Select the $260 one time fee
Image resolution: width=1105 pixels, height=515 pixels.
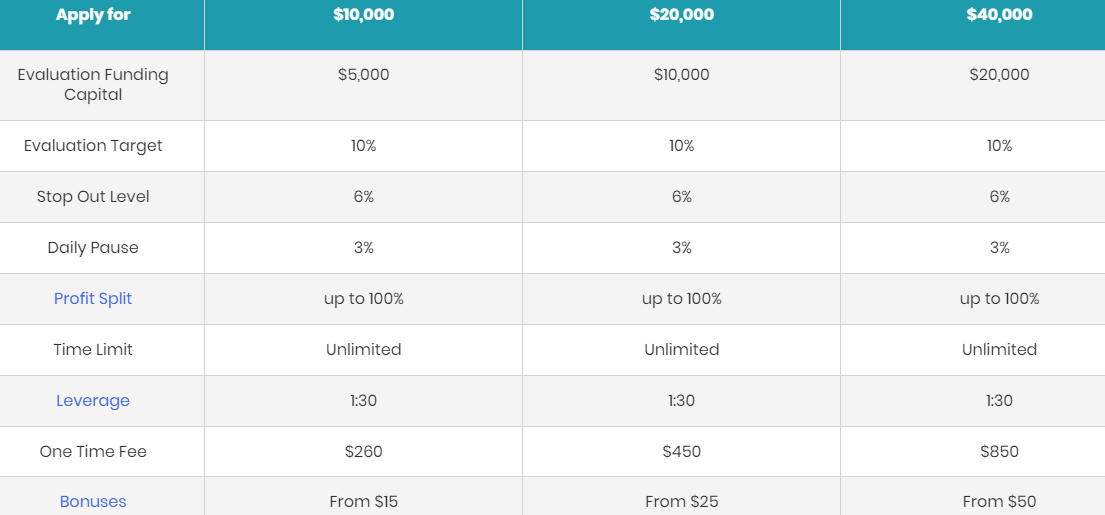(363, 452)
